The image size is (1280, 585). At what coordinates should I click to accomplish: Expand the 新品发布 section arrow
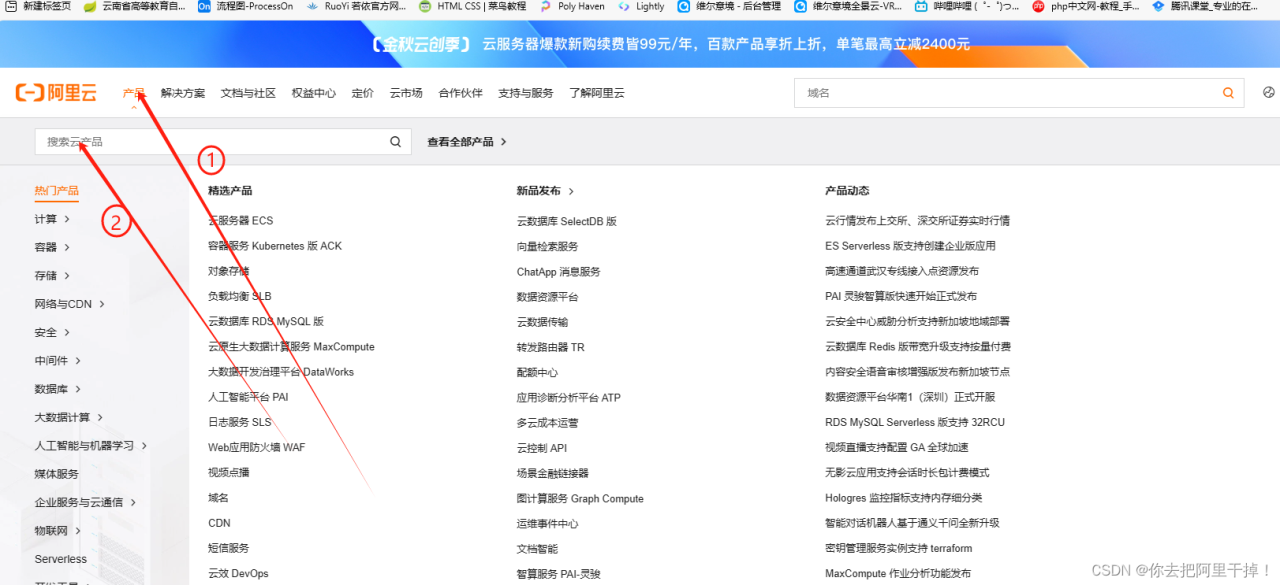point(571,191)
